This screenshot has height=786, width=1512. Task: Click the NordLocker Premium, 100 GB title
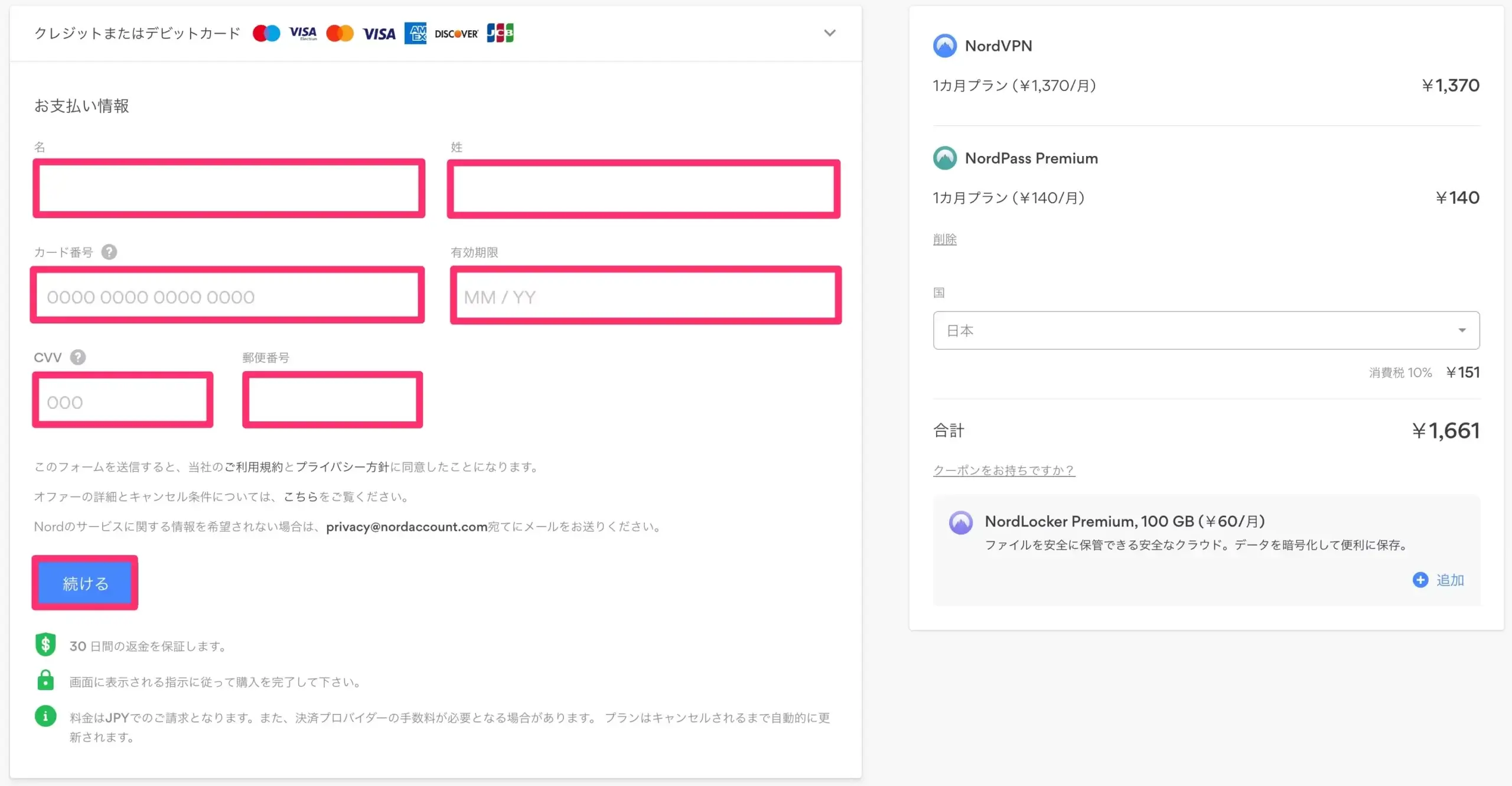(1125, 521)
